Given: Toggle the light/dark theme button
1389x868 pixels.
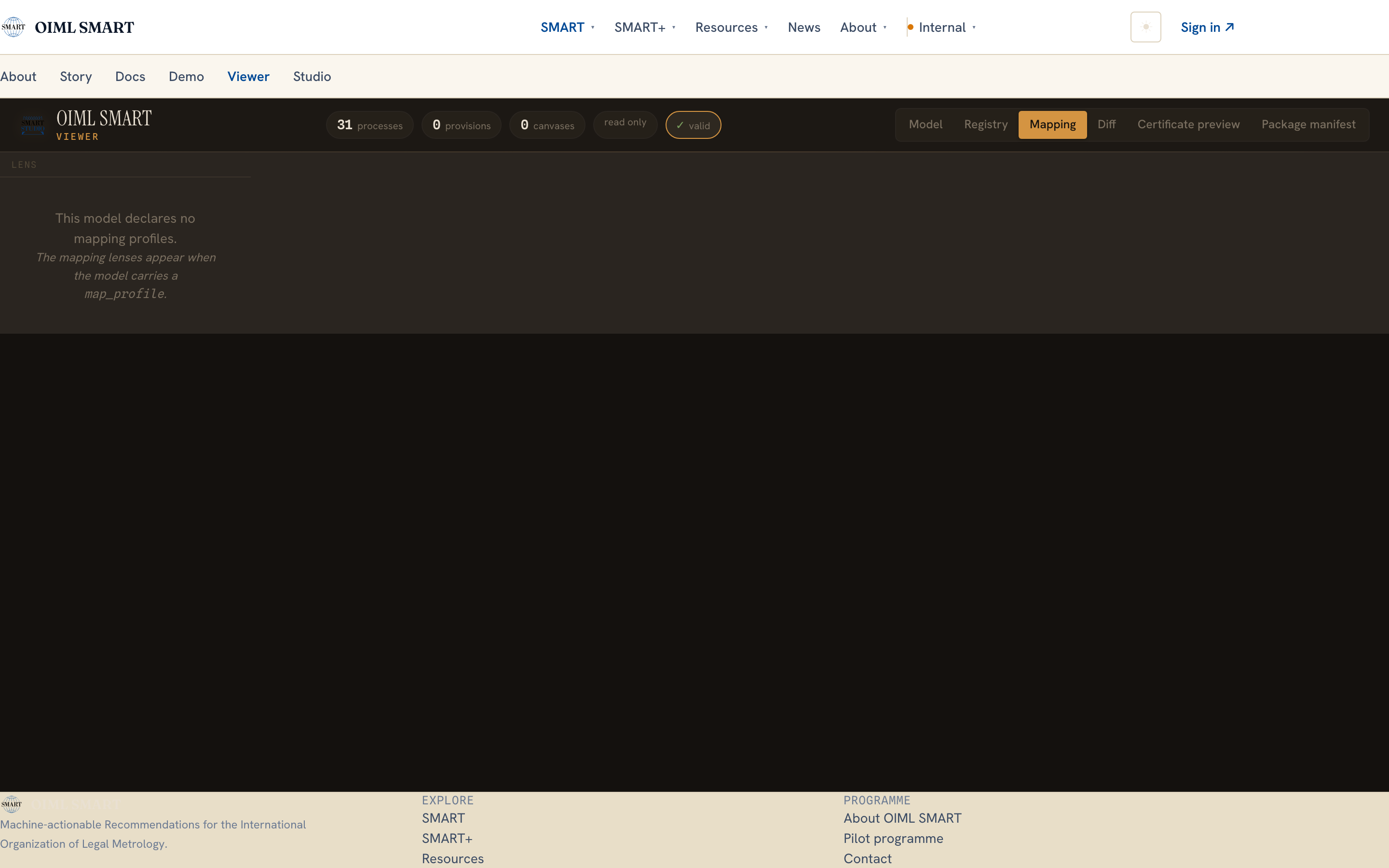Looking at the screenshot, I should (1145, 27).
